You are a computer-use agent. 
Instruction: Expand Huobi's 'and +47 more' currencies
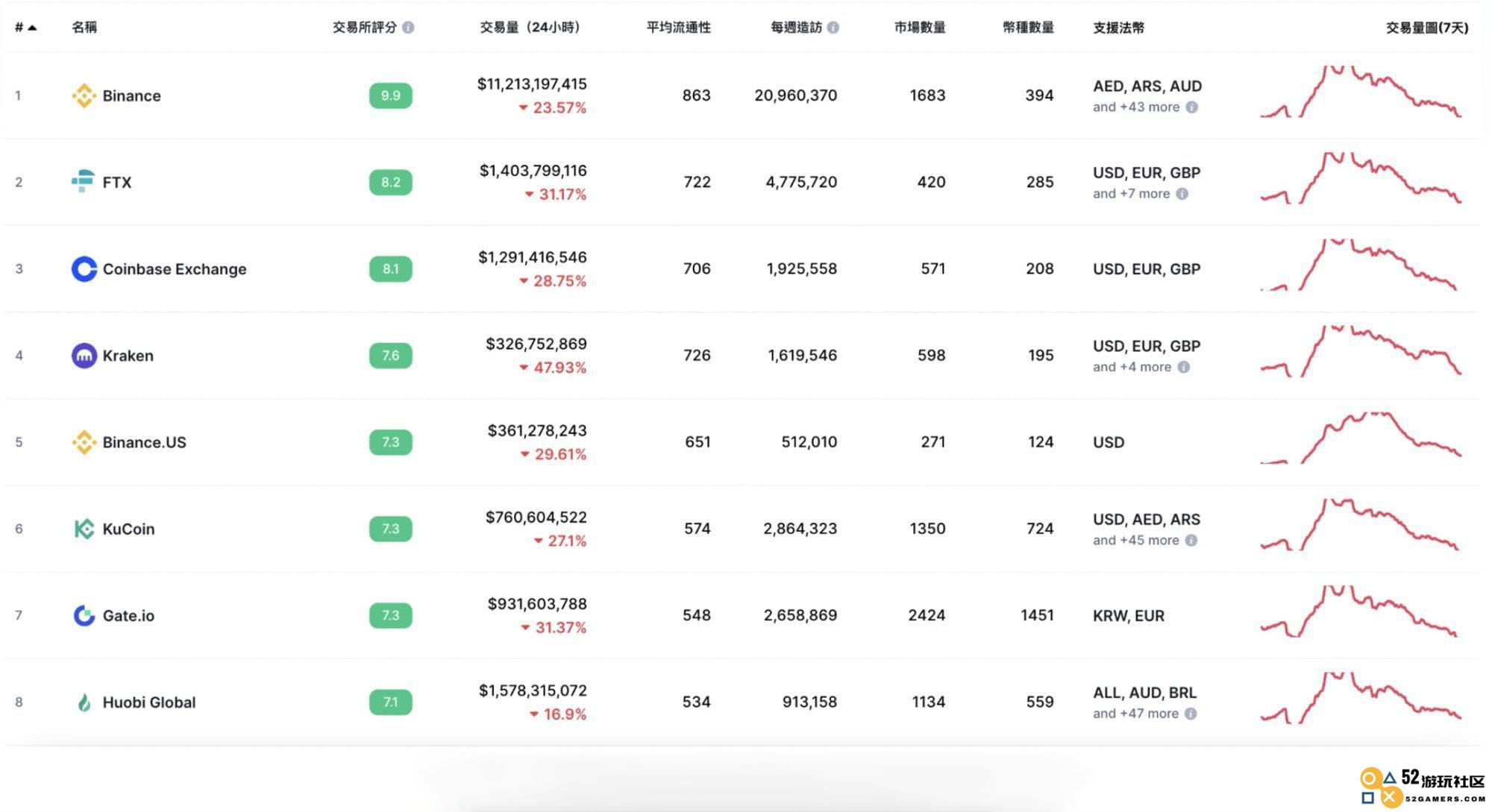[x=1135, y=714]
